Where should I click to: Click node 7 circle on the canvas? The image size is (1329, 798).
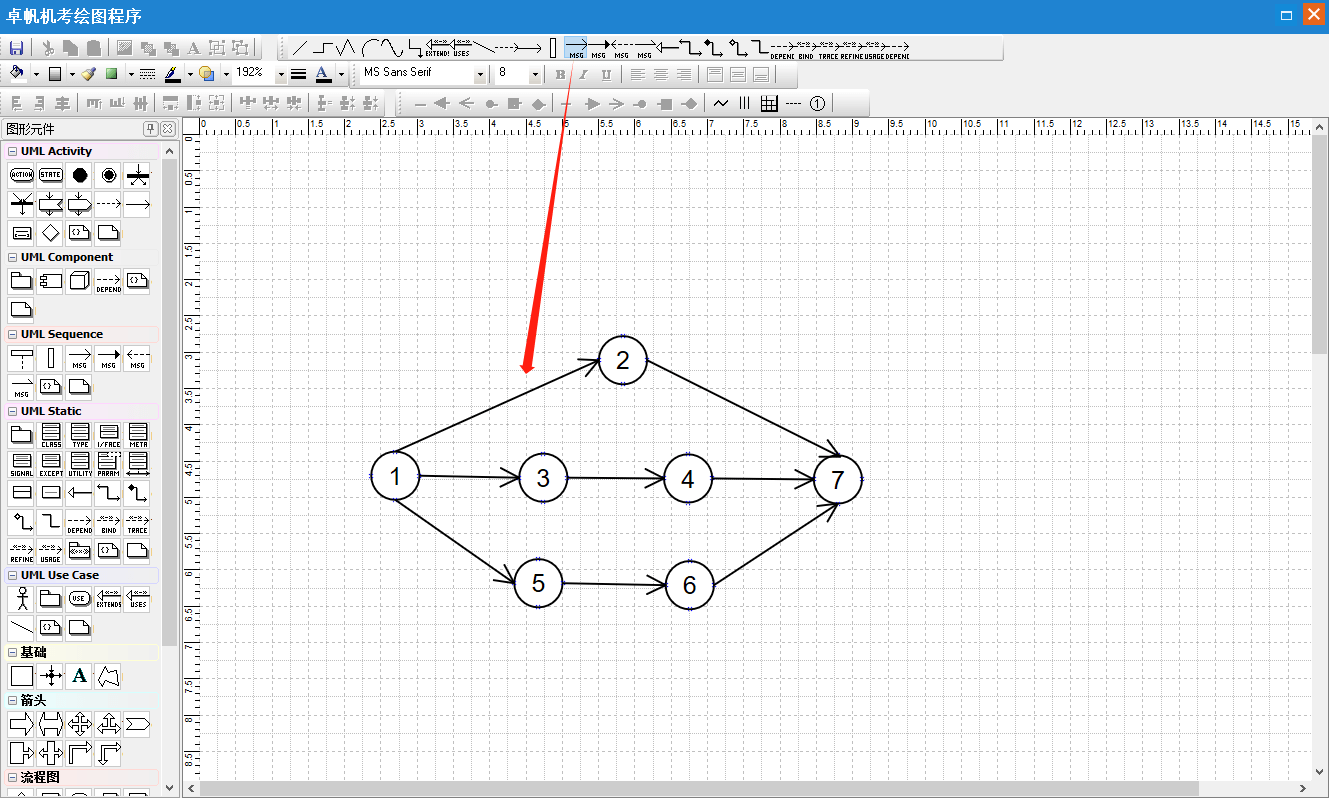pos(837,479)
